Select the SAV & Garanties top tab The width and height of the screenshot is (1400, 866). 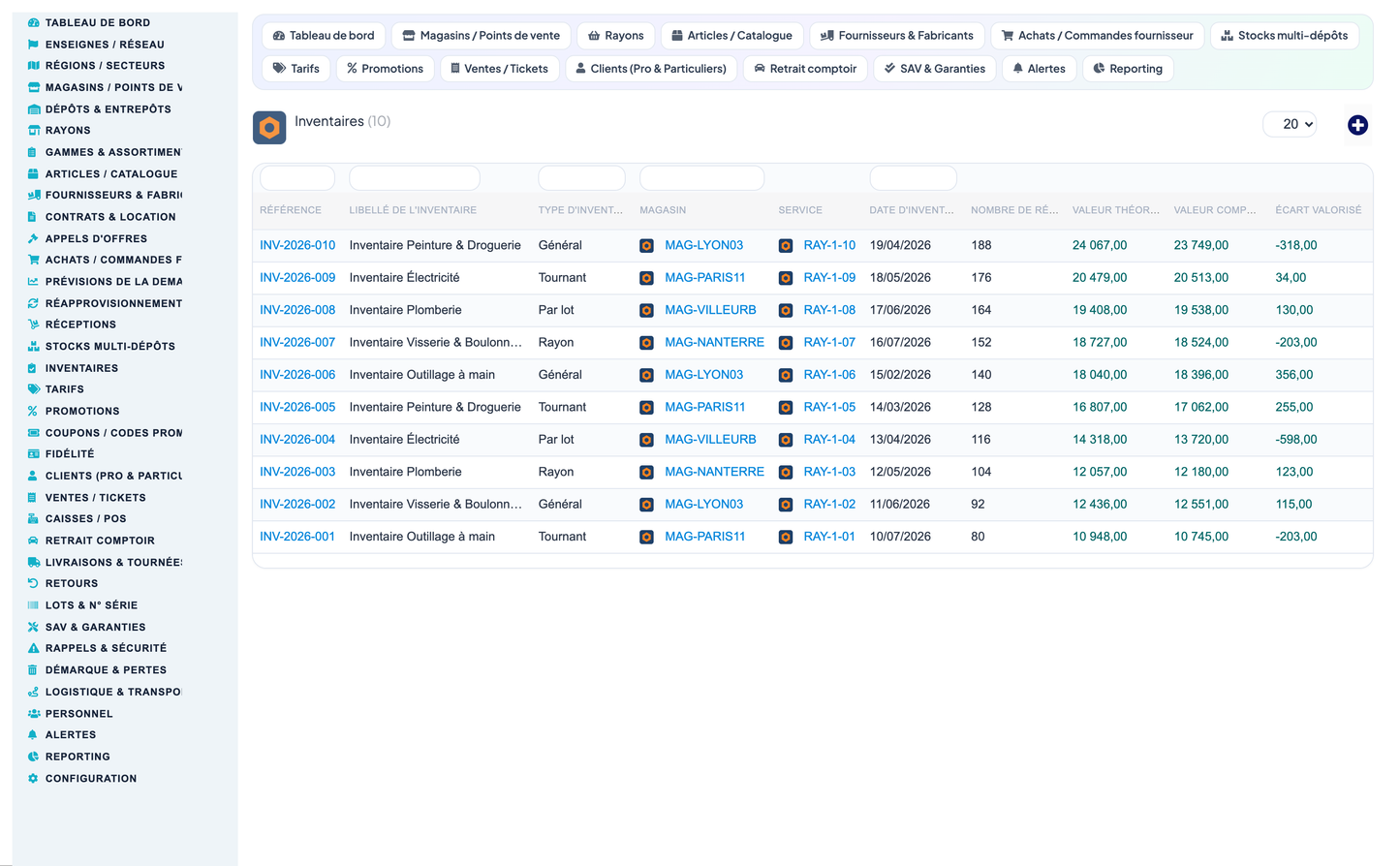click(935, 69)
